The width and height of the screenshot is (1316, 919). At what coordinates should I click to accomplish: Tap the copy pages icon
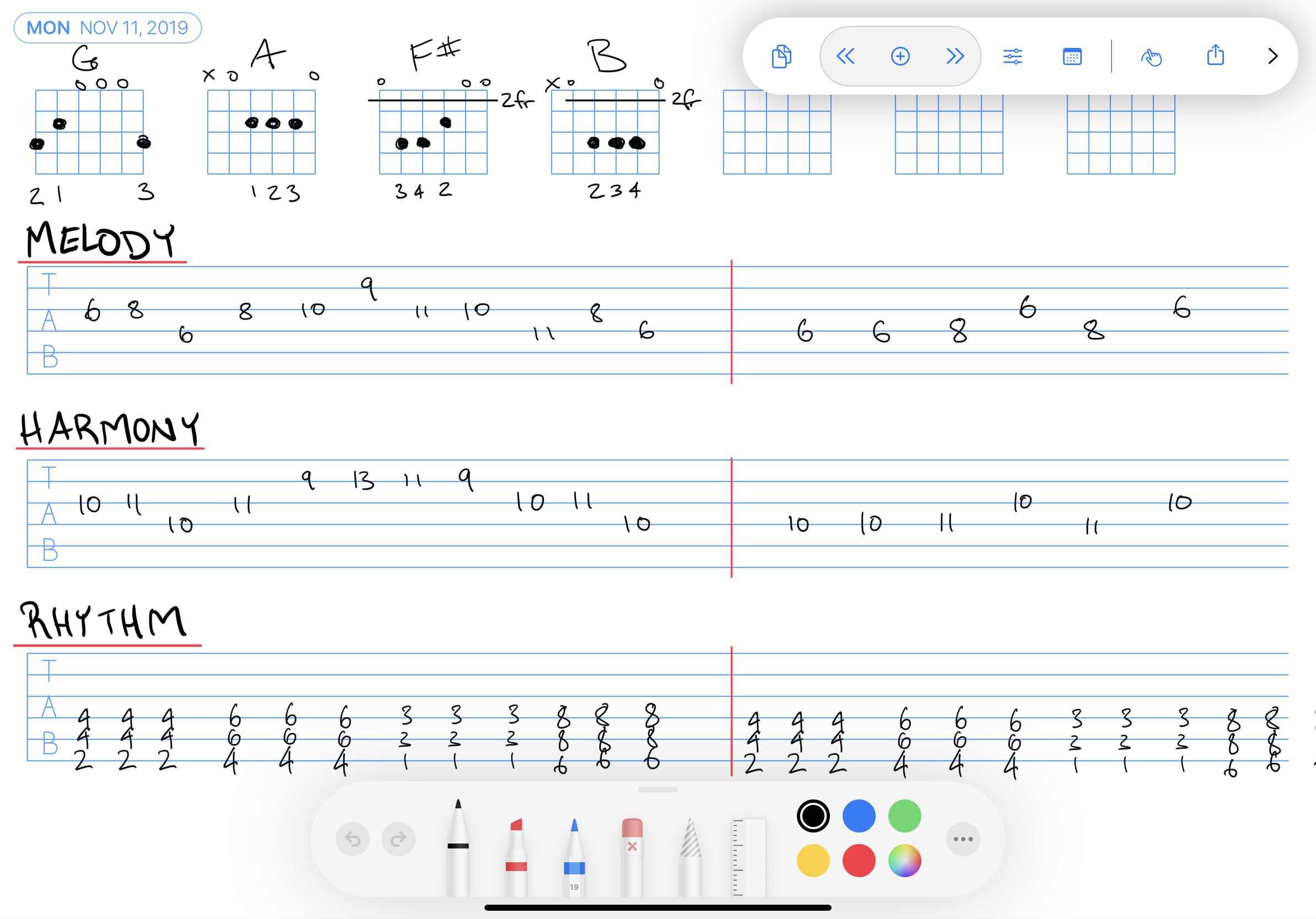pos(781,56)
